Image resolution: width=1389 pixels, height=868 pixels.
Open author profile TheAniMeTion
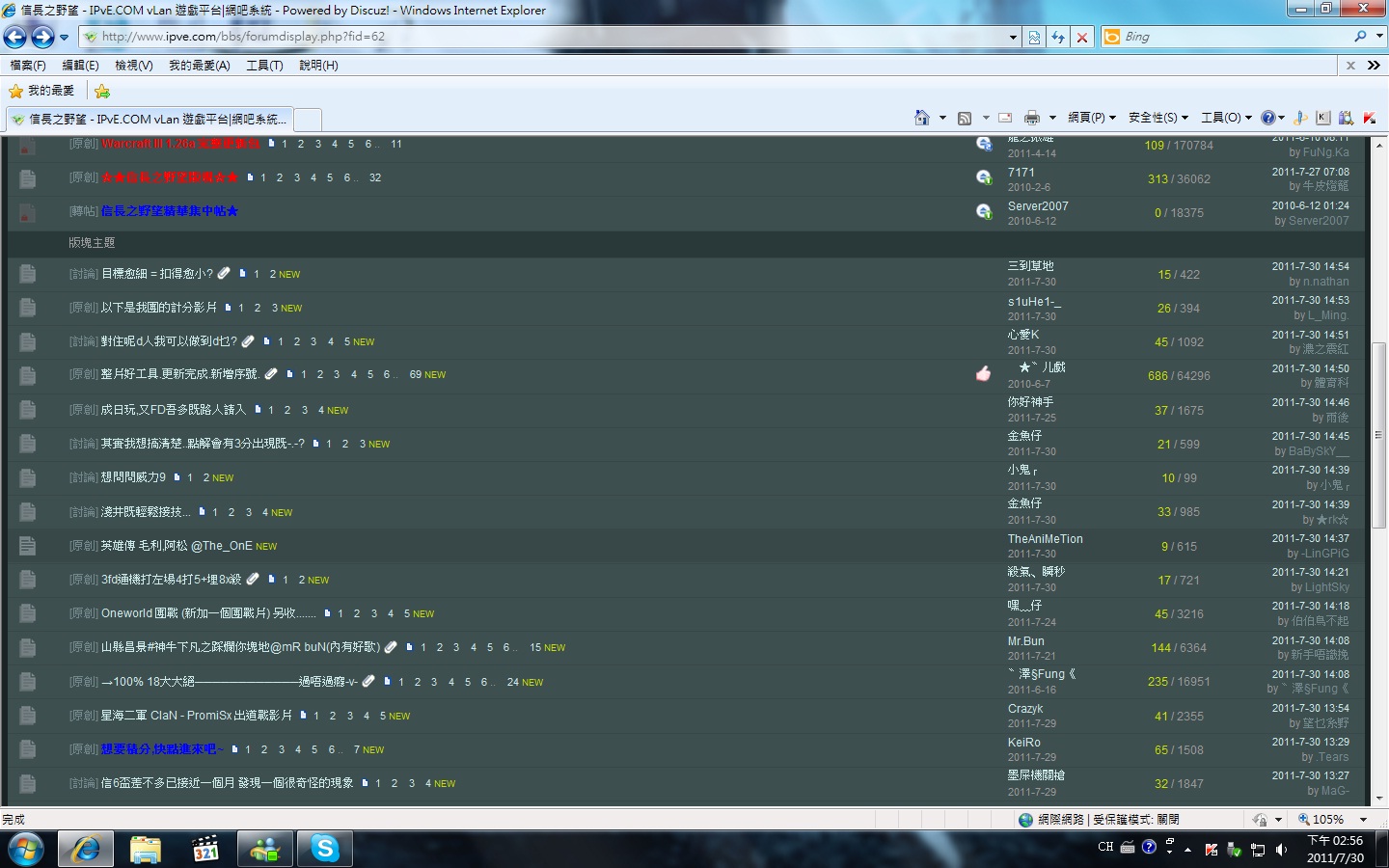1046,539
